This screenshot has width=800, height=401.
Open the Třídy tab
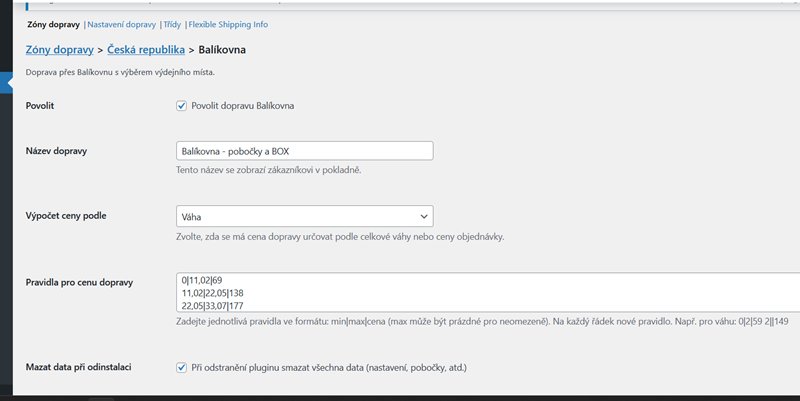click(172, 24)
